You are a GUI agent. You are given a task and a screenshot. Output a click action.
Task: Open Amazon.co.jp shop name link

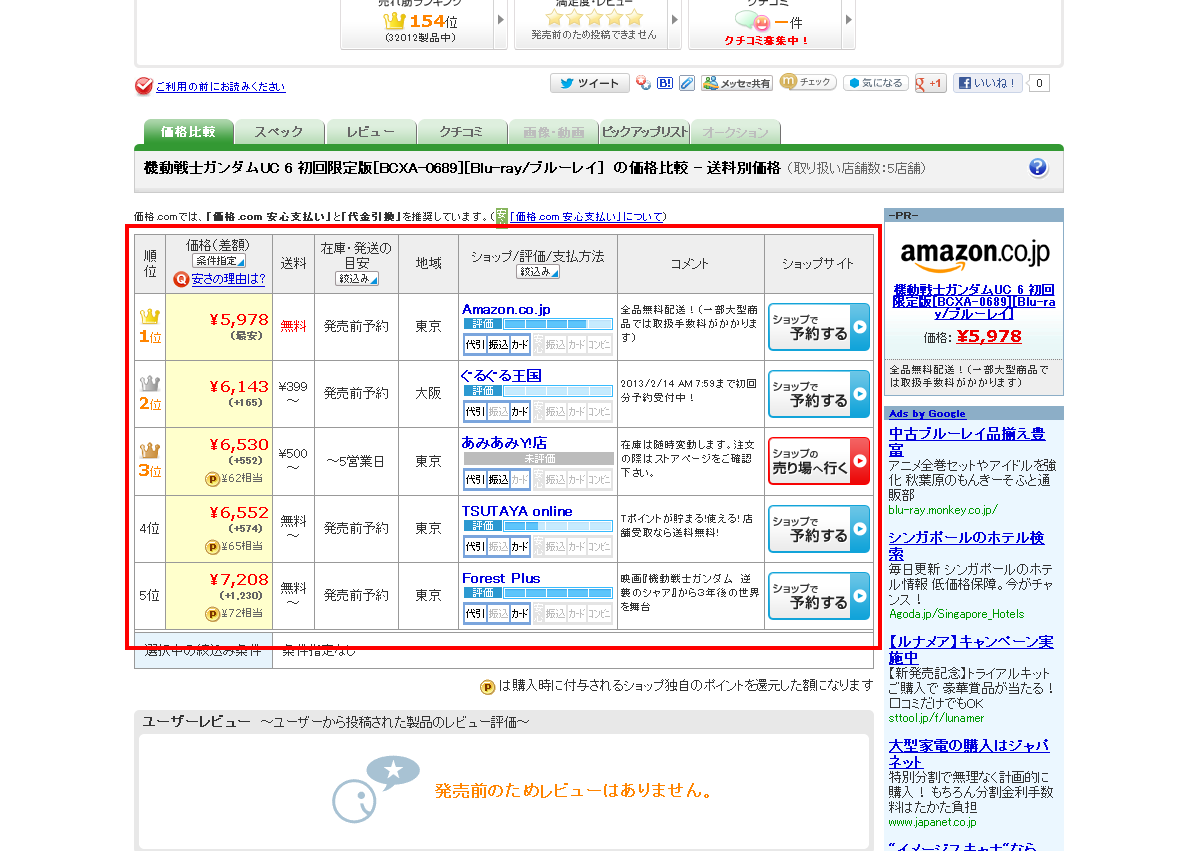pos(506,309)
